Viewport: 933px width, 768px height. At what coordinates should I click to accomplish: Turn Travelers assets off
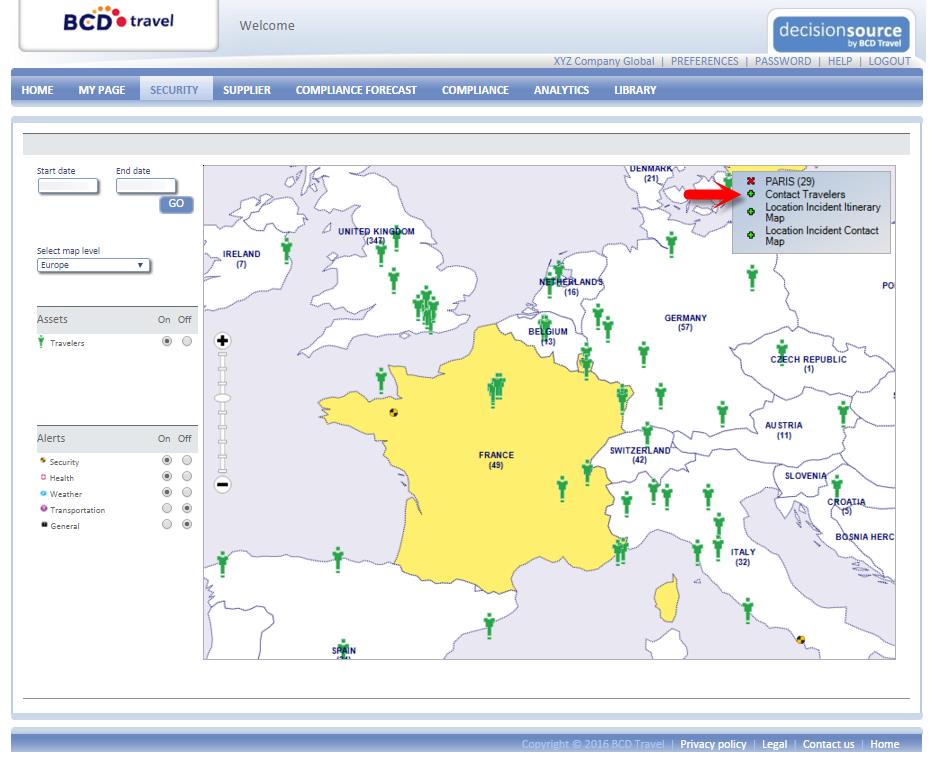187,341
